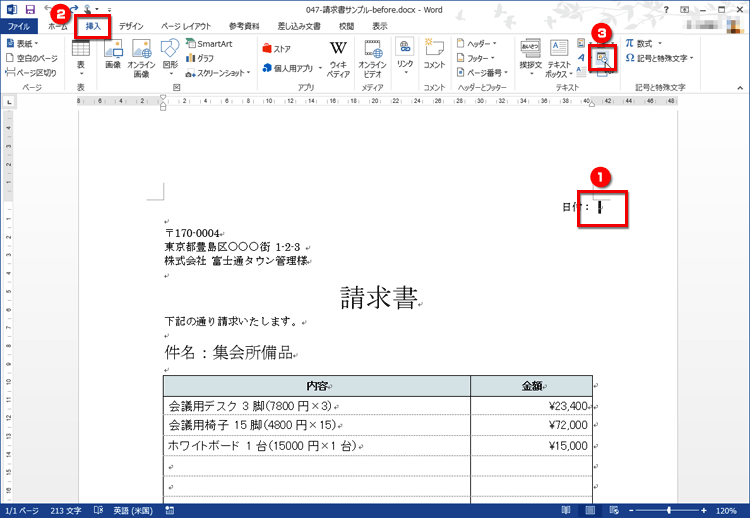
Task: Open the table insert button
Action: pos(80,58)
